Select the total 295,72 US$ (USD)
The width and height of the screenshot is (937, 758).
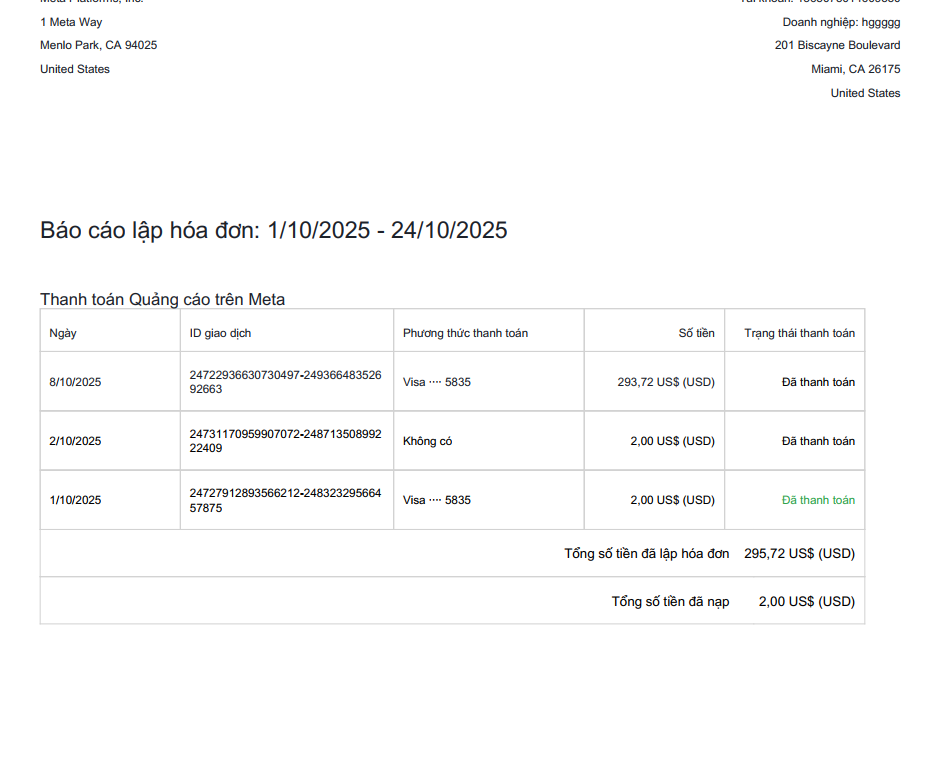click(x=800, y=554)
